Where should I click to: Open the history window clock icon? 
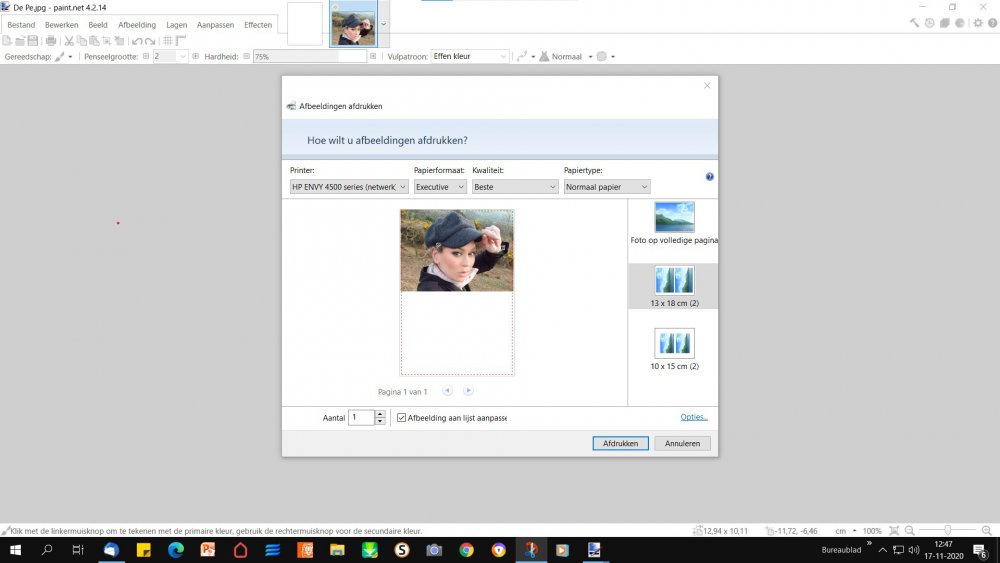click(x=930, y=23)
